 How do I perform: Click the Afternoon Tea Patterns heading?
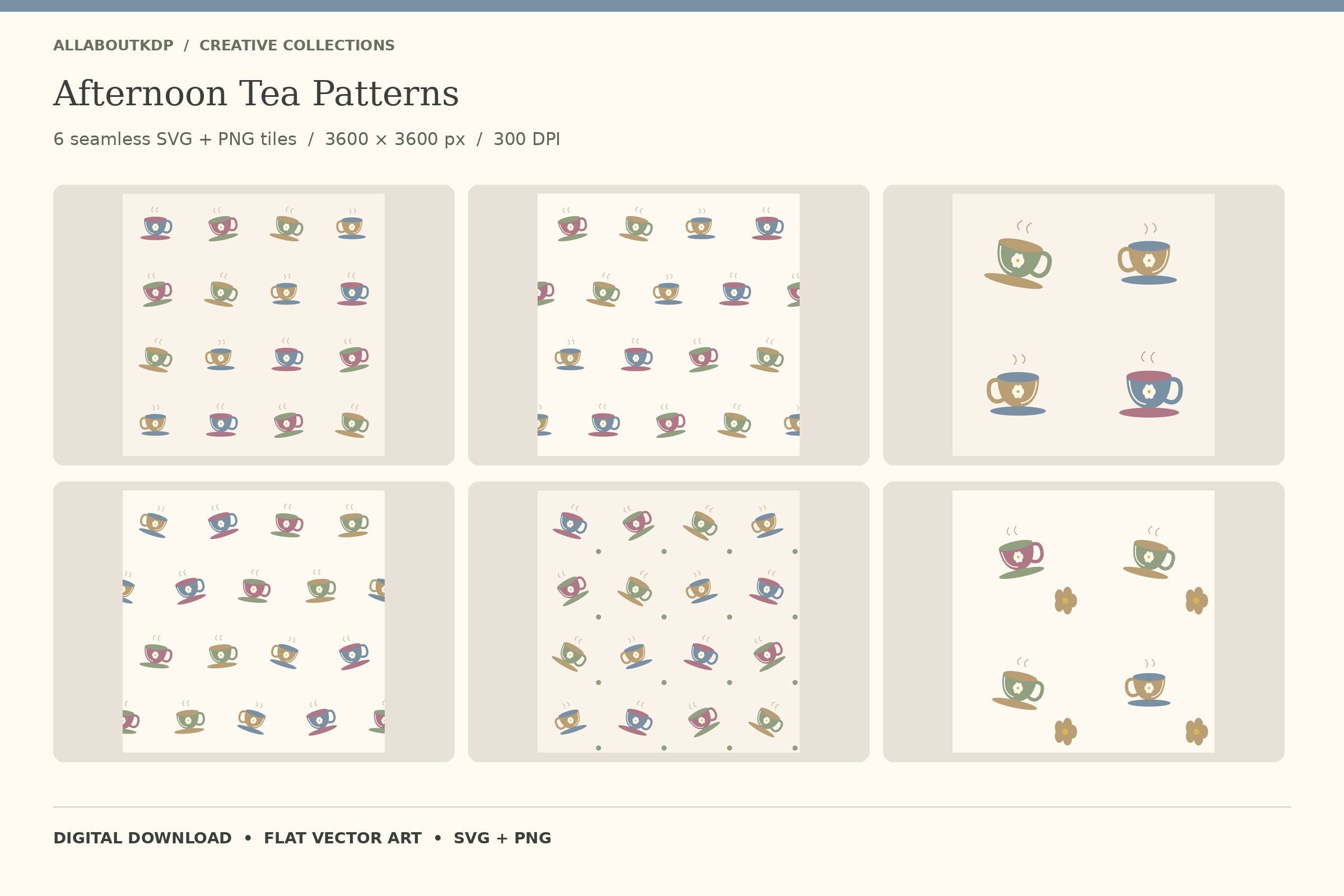(256, 93)
